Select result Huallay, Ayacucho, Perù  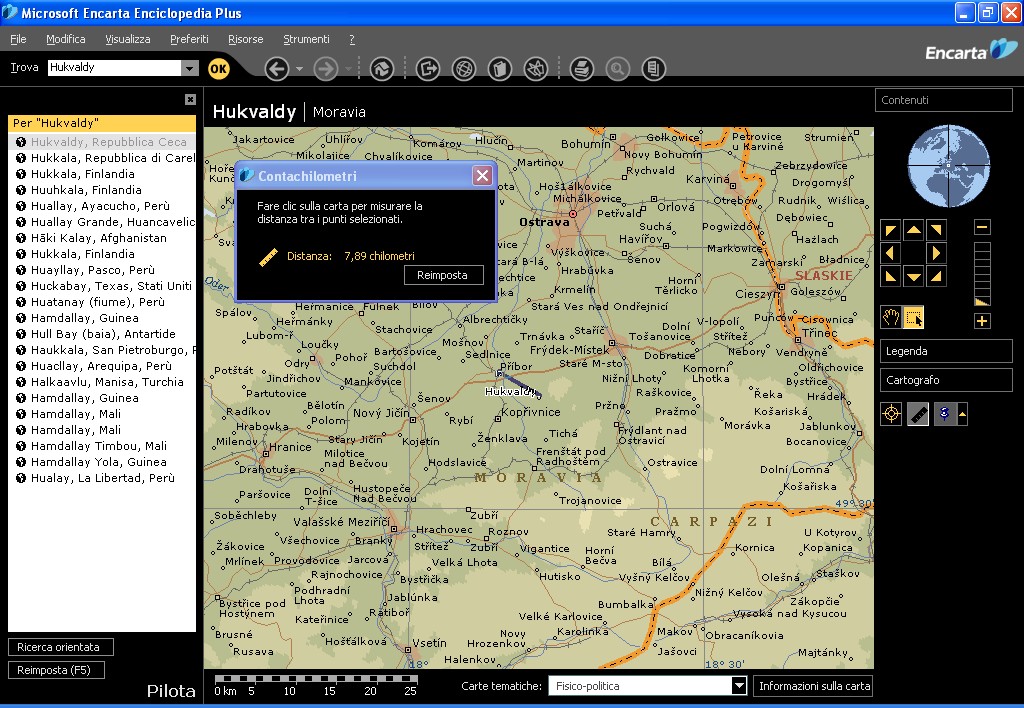[x=102, y=206]
